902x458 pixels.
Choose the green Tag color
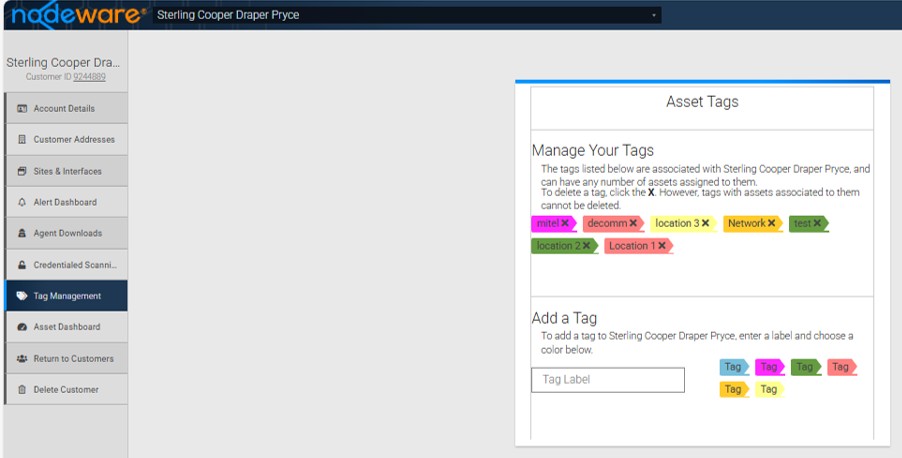click(805, 367)
